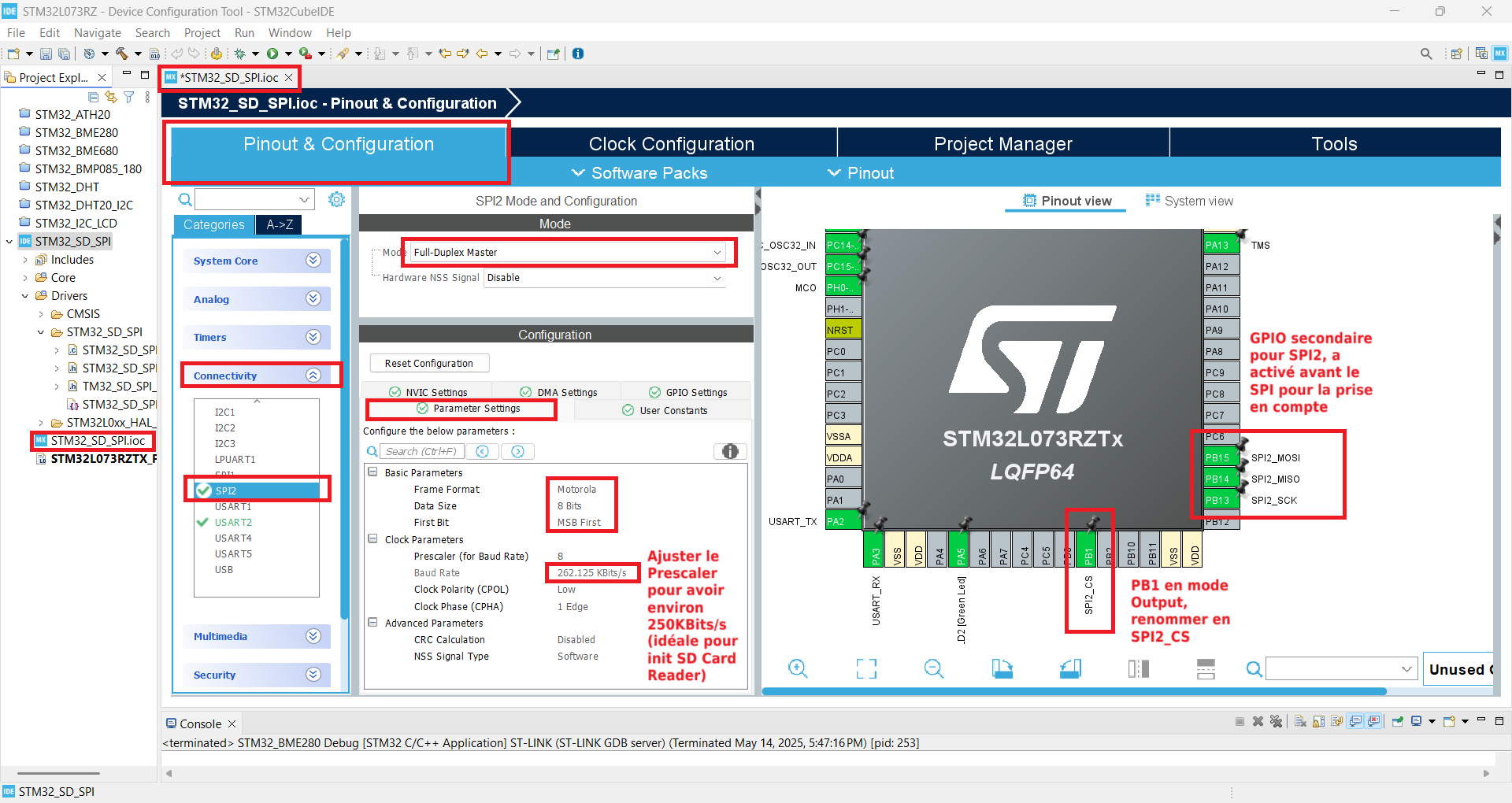Expand the Analog category

[x=257, y=299]
